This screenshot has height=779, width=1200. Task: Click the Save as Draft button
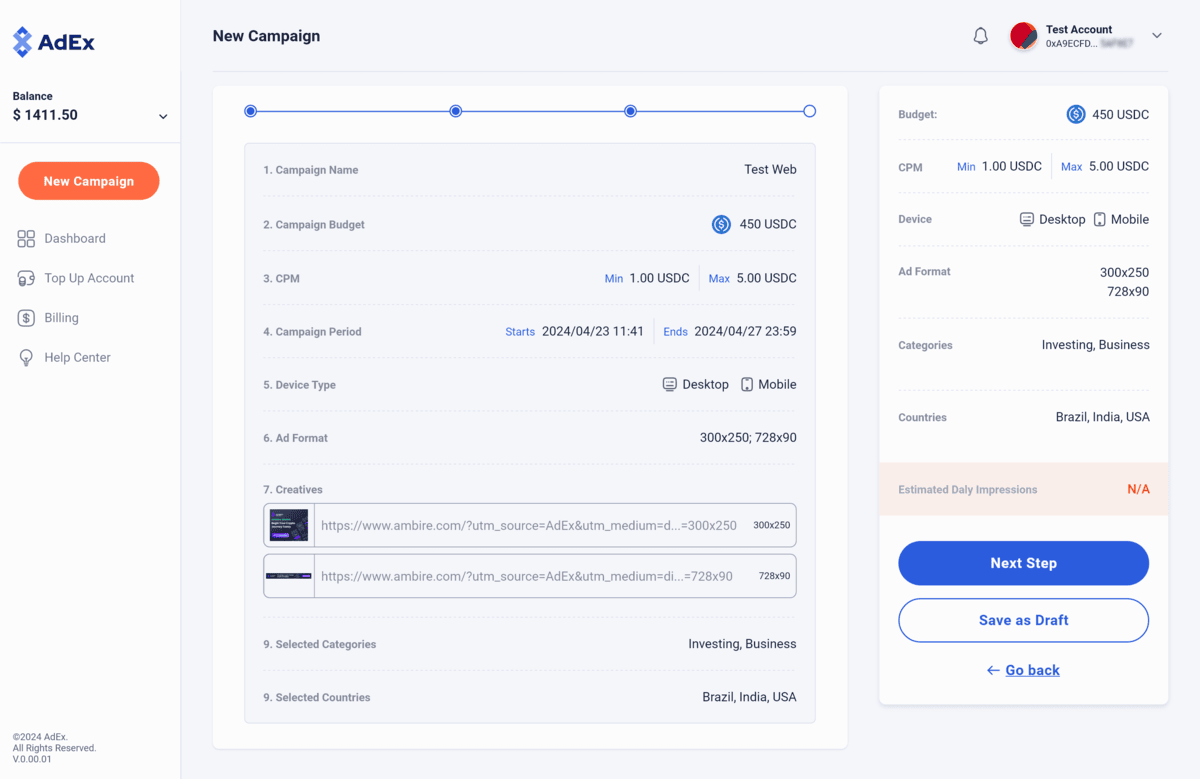pyautogui.click(x=1023, y=620)
